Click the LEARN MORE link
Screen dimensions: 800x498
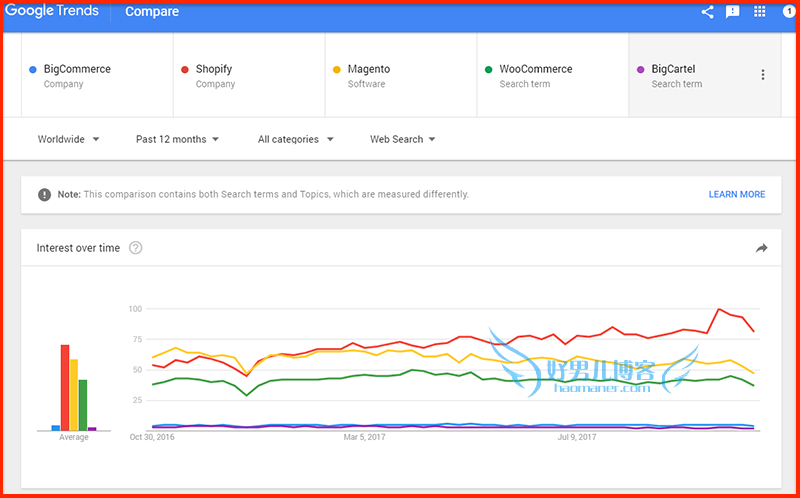tap(737, 194)
